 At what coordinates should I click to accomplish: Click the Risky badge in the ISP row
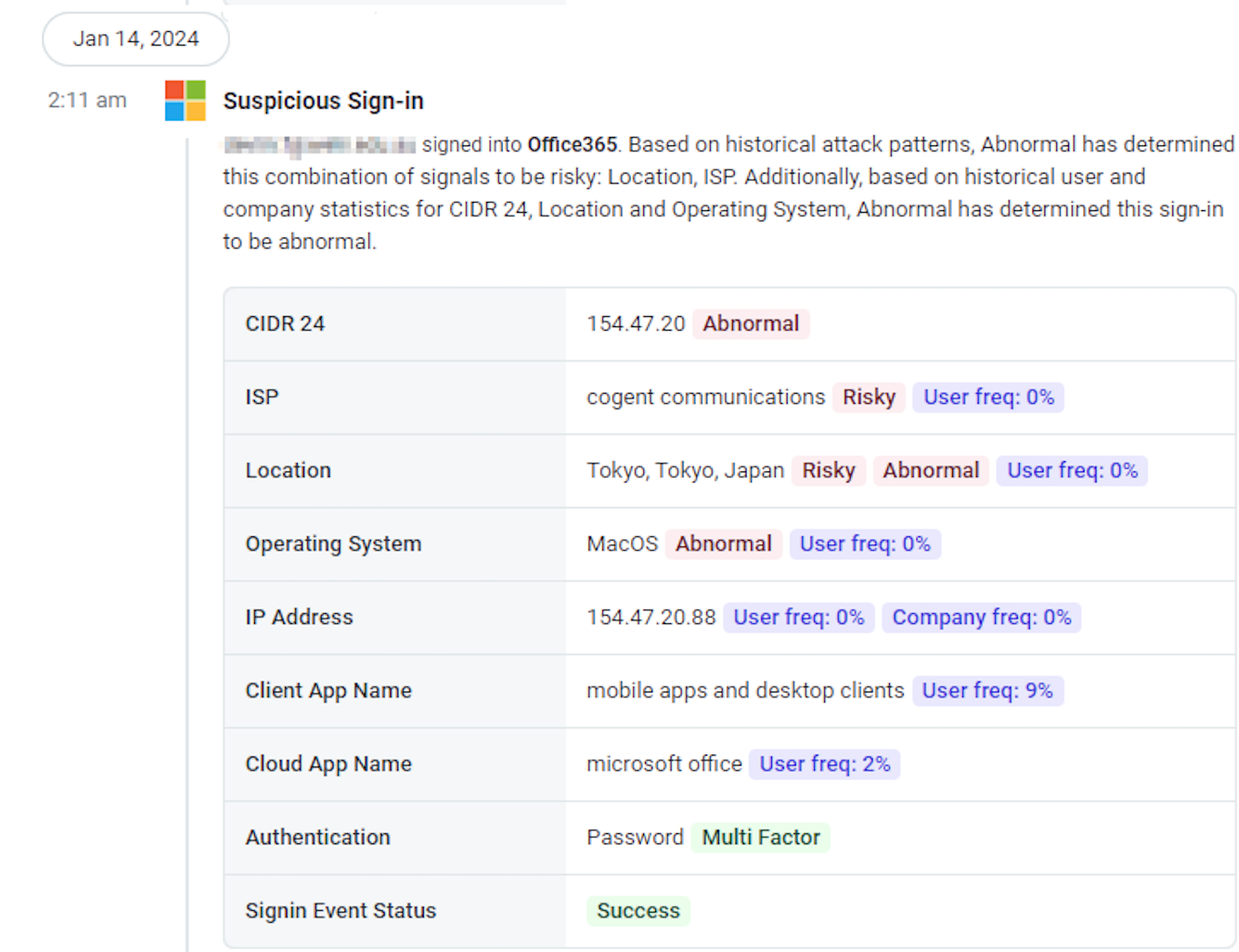[869, 397]
